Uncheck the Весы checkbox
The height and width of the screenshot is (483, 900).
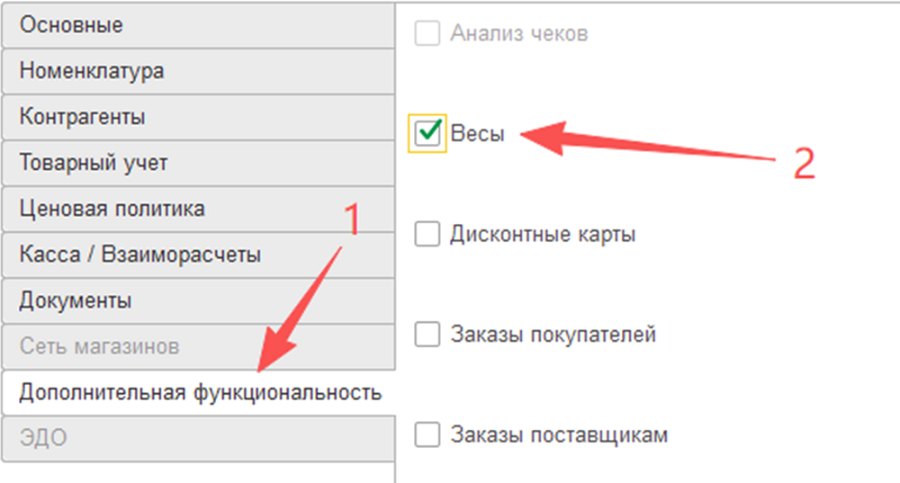coord(427,133)
